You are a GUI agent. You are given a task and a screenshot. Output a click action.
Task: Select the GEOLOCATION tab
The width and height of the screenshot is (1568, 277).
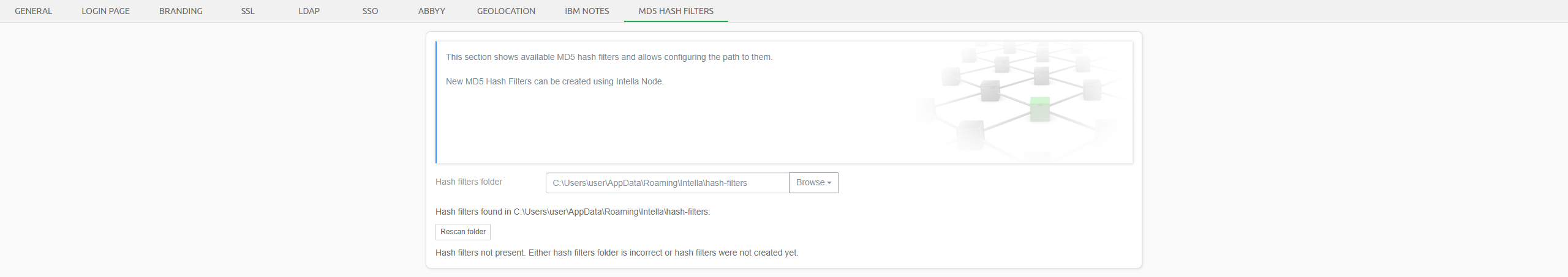[x=506, y=11]
